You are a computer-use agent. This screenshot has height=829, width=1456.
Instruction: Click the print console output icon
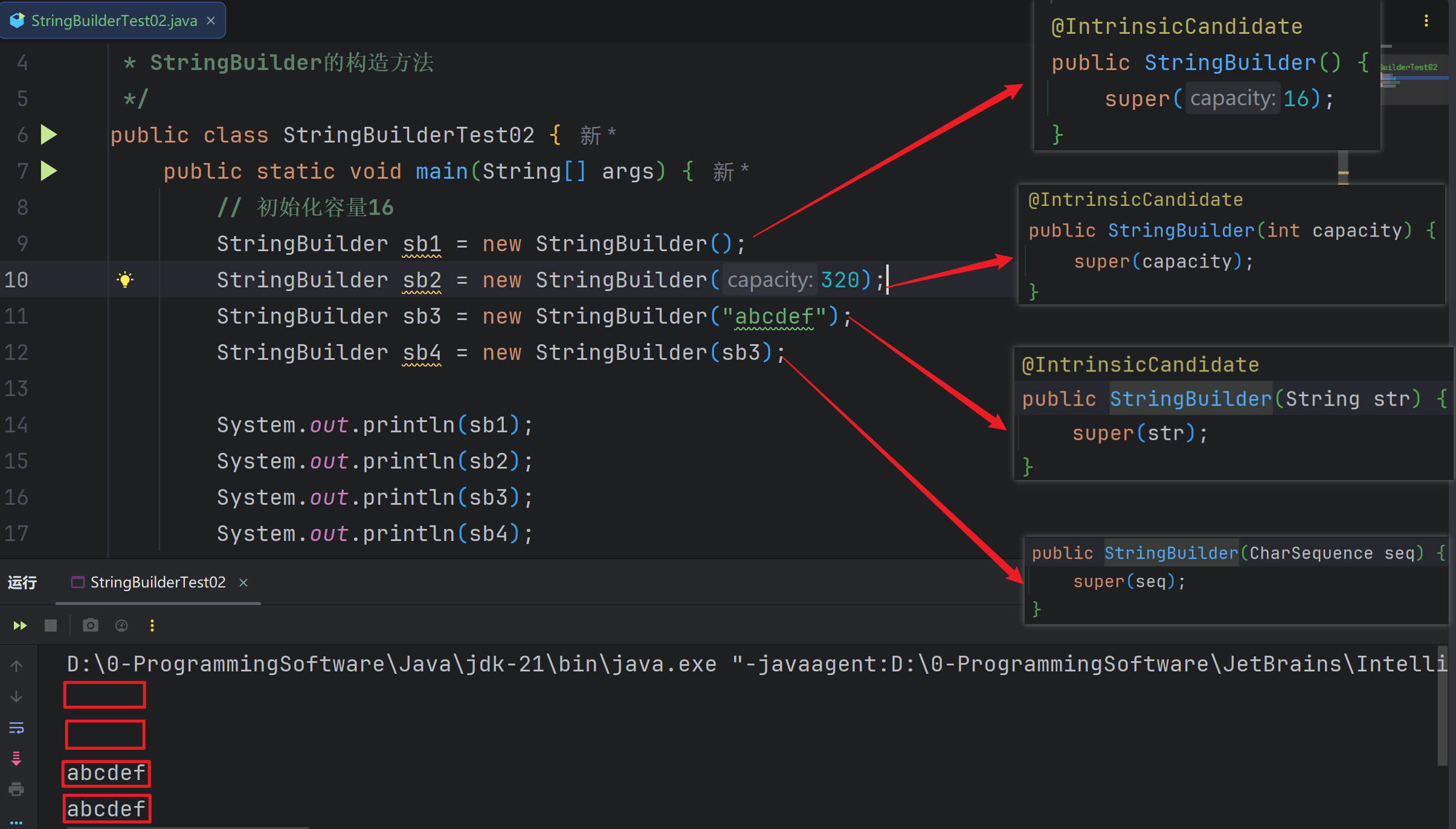(16, 789)
